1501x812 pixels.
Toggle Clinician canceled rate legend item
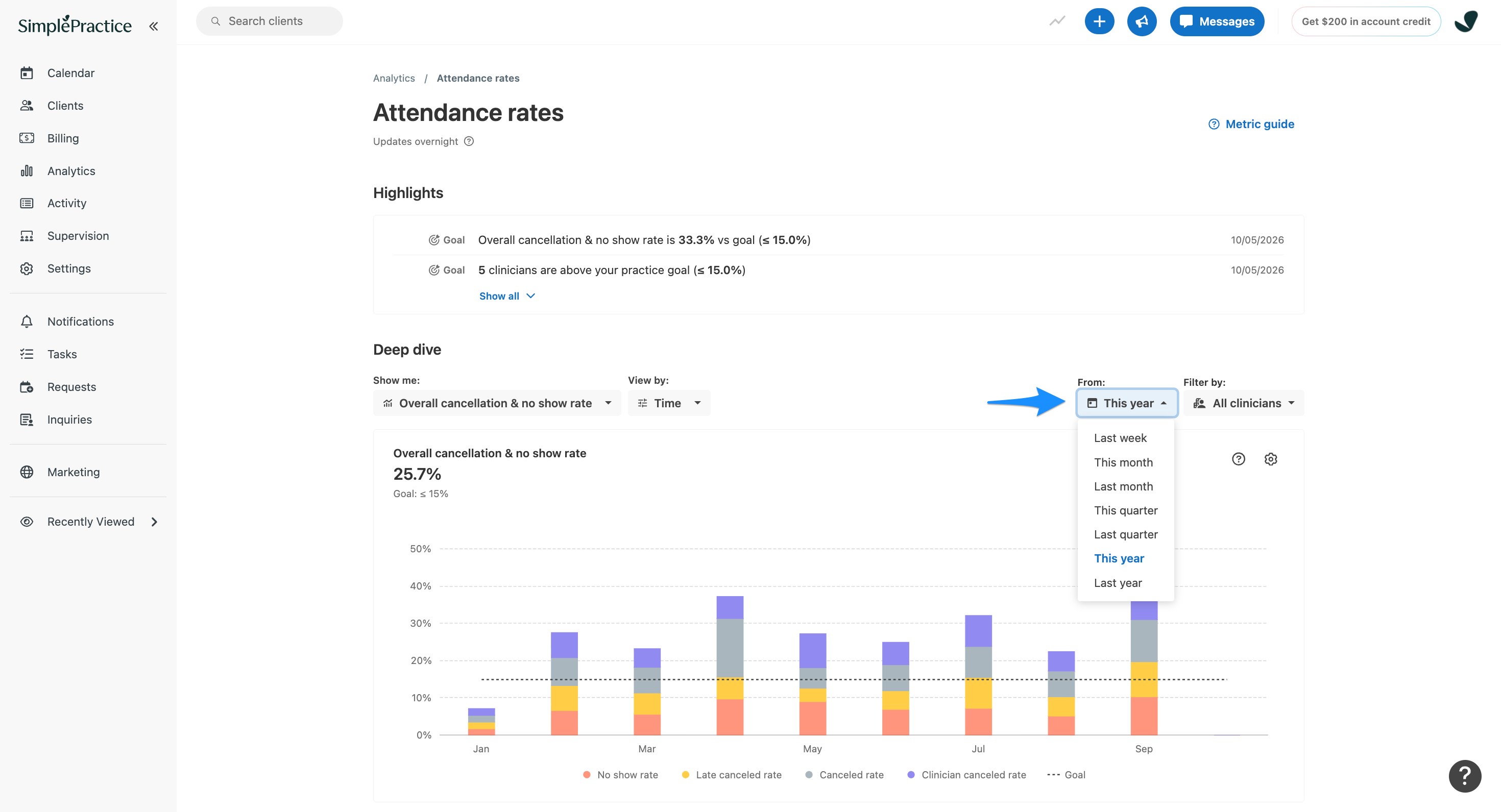(966, 775)
